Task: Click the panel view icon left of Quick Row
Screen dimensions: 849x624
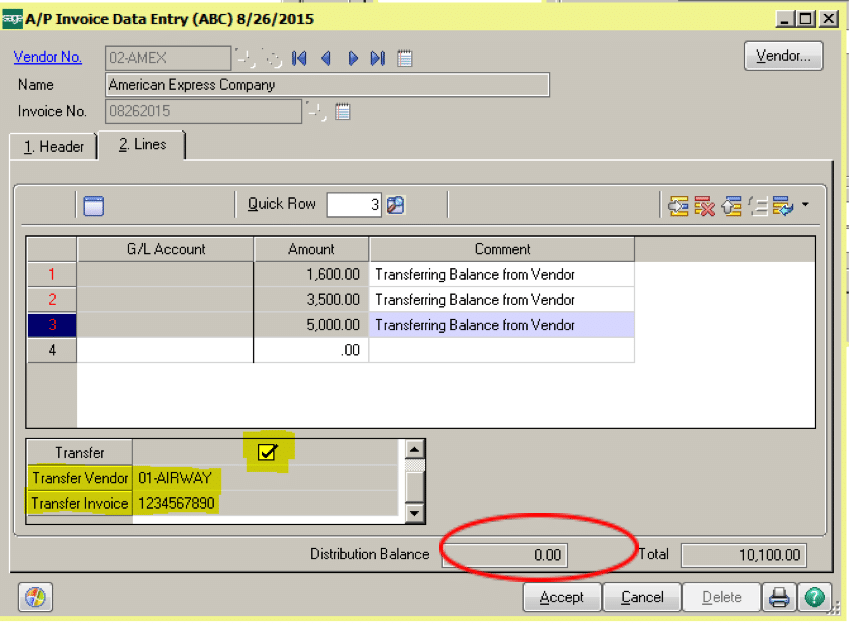Action: click(94, 206)
